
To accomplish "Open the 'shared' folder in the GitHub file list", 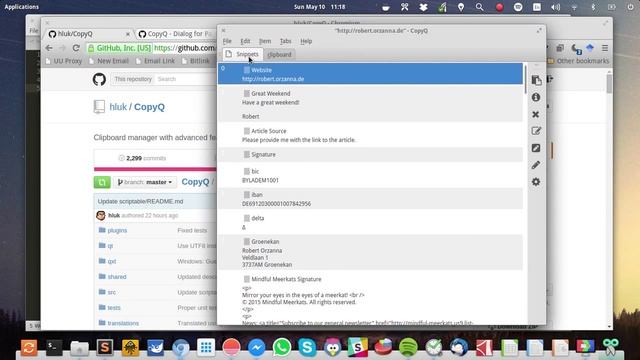I will (x=117, y=277).
